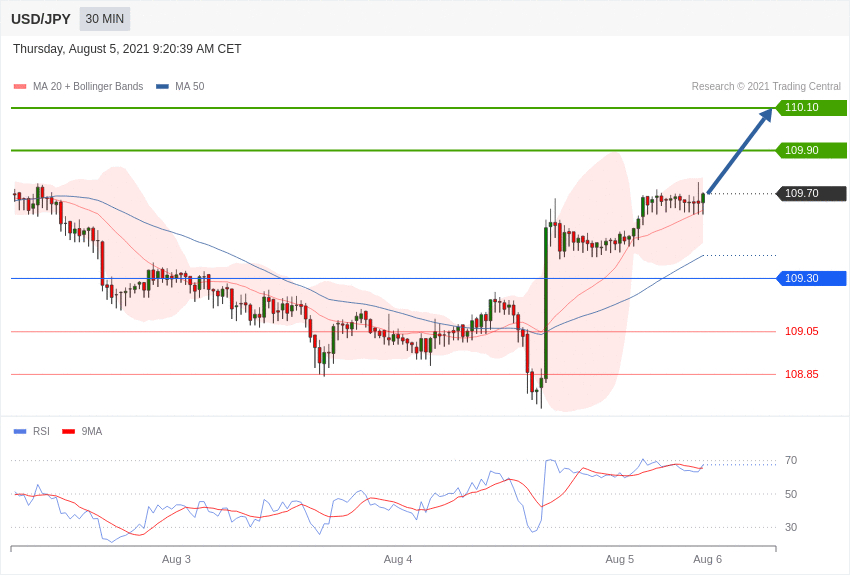This screenshot has height=576, width=850.
Task: Click the green 109.90 resistance price tag
Action: (811, 150)
